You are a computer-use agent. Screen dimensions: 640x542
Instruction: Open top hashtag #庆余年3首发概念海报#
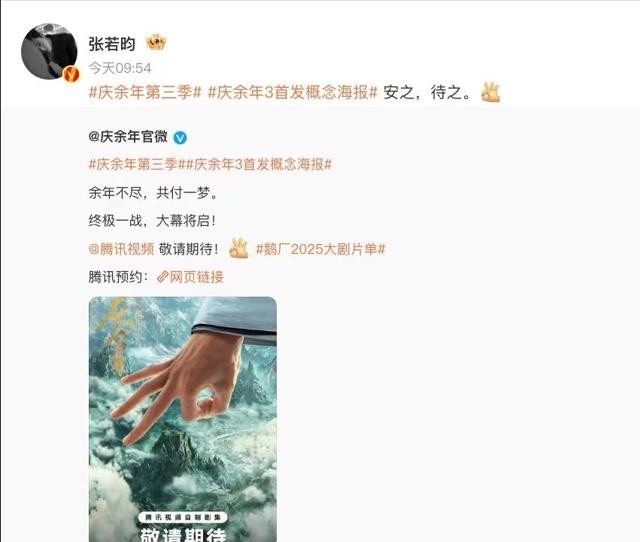point(293,93)
